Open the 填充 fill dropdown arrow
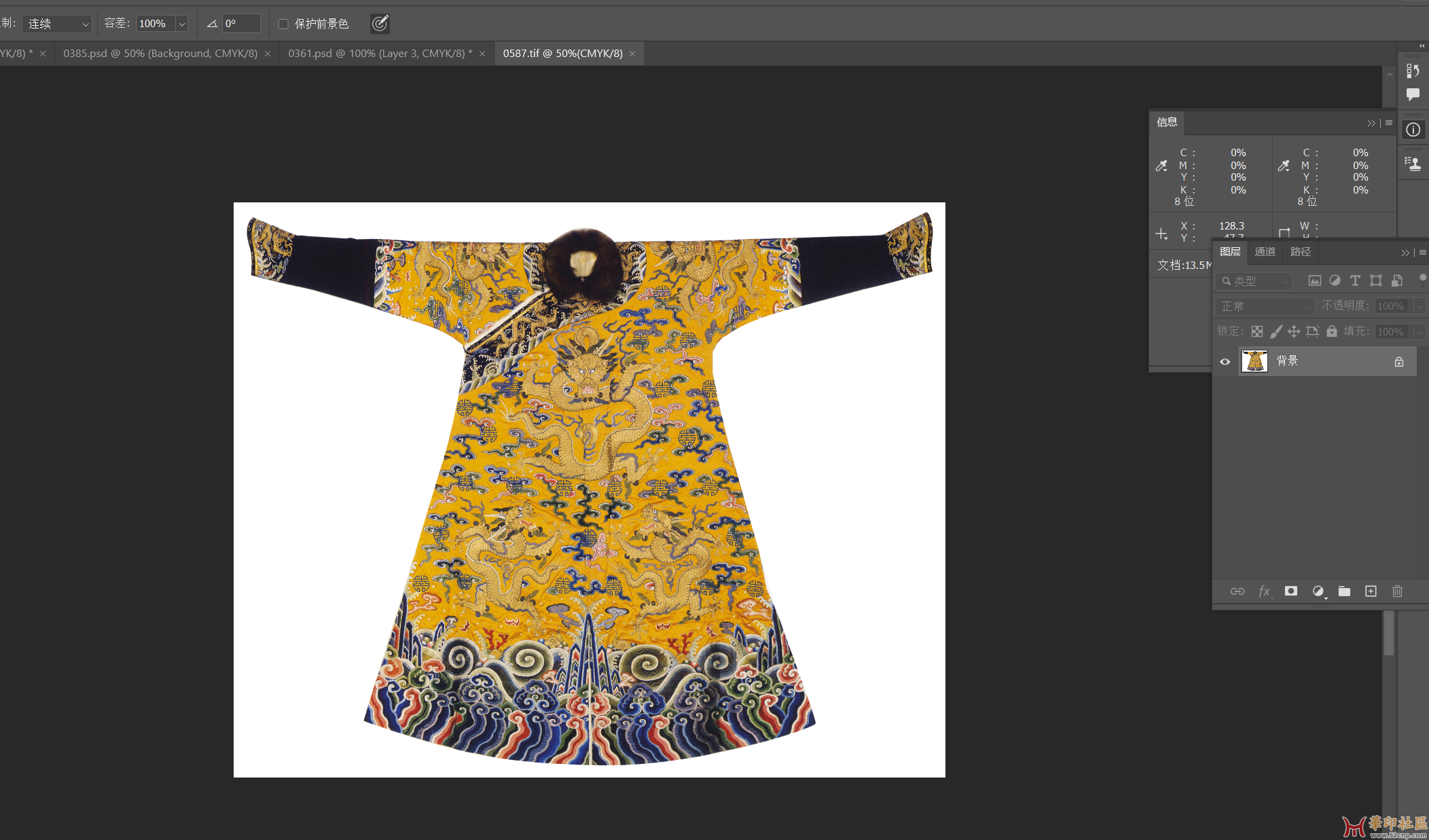The height and width of the screenshot is (840, 1429). [1419, 332]
